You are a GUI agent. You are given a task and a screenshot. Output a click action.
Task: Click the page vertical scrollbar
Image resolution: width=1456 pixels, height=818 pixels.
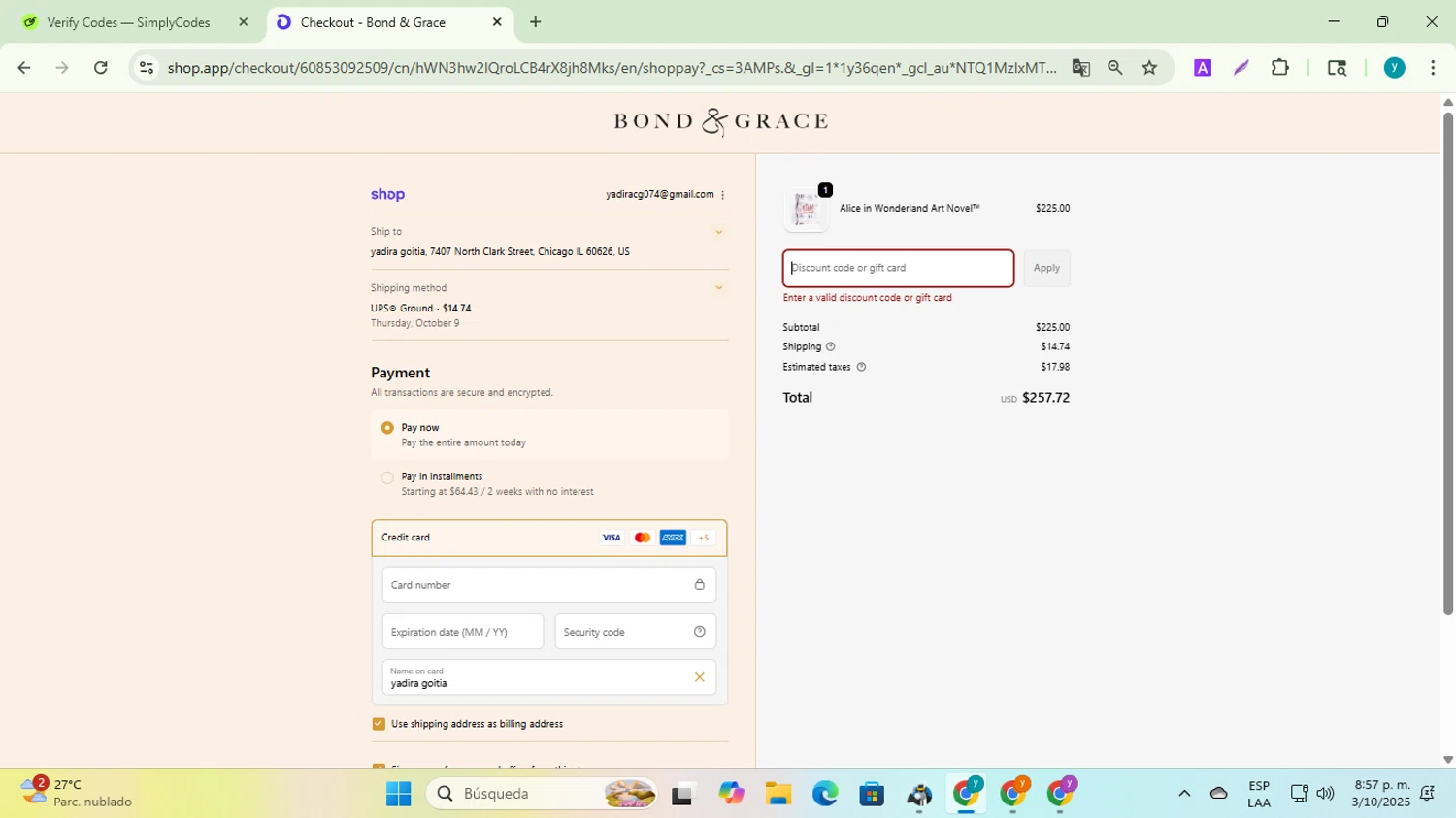pyautogui.click(x=1447, y=364)
